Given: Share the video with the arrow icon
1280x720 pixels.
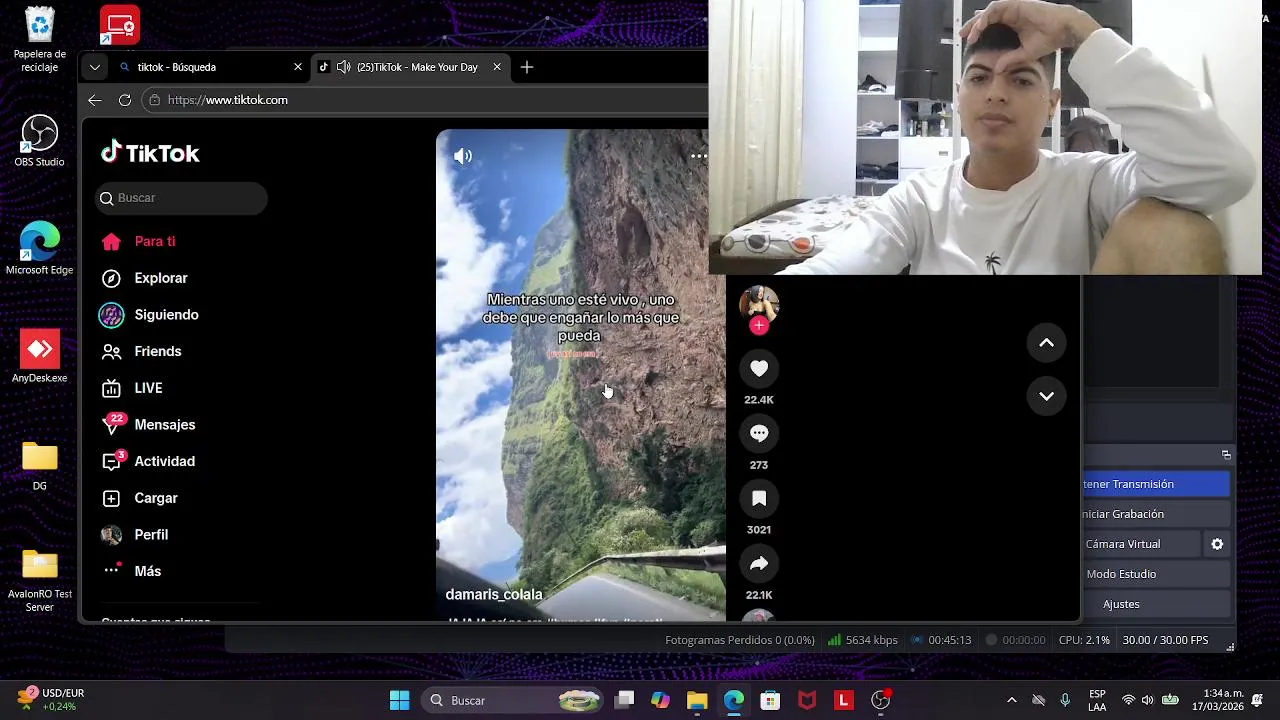Looking at the screenshot, I should [x=759, y=563].
